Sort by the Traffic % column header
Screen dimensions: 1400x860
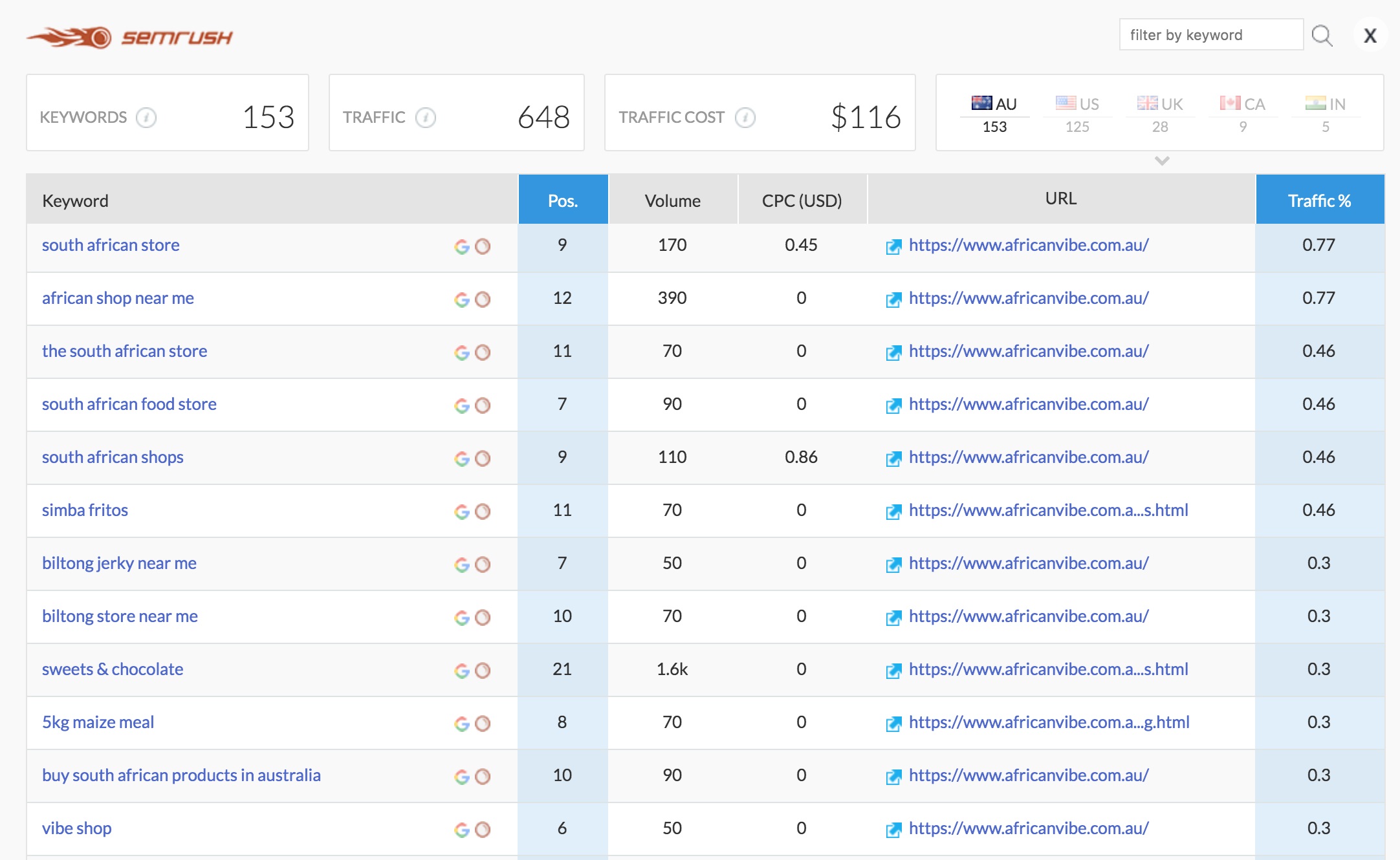(1320, 200)
